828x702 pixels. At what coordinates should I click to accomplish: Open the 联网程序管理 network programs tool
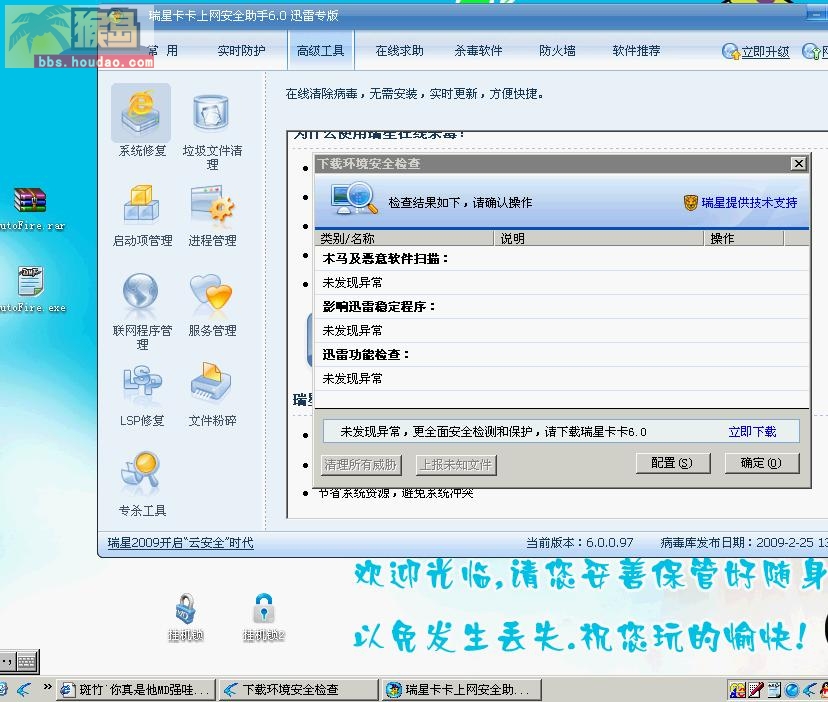142,311
